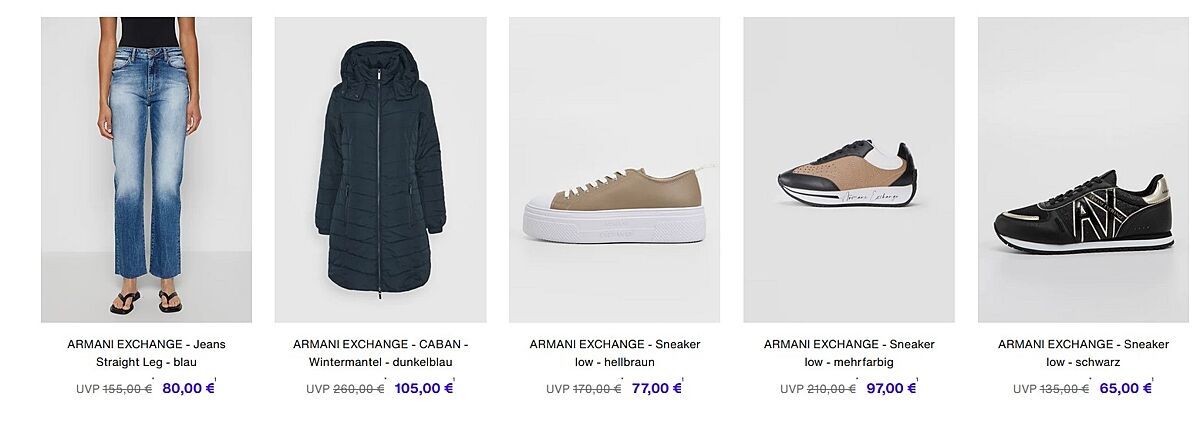
Task: Click the 77,00 € sneaker price
Action: 656,389
